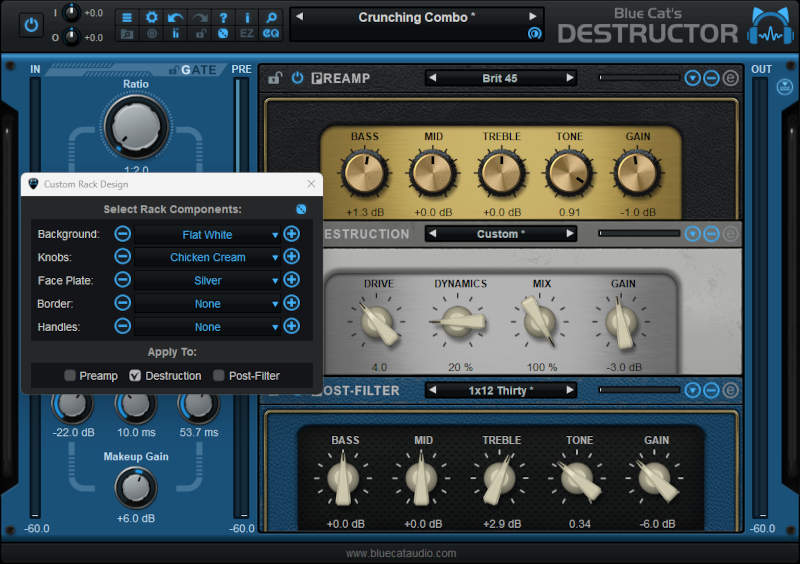
Task: Click the Preamp header 'e' edit icon
Action: pos(731,78)
